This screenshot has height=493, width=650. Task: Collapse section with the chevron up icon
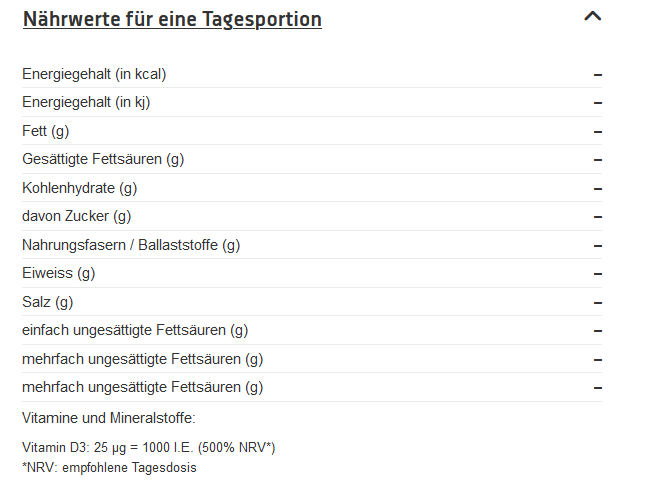click(x=592, y=17)
